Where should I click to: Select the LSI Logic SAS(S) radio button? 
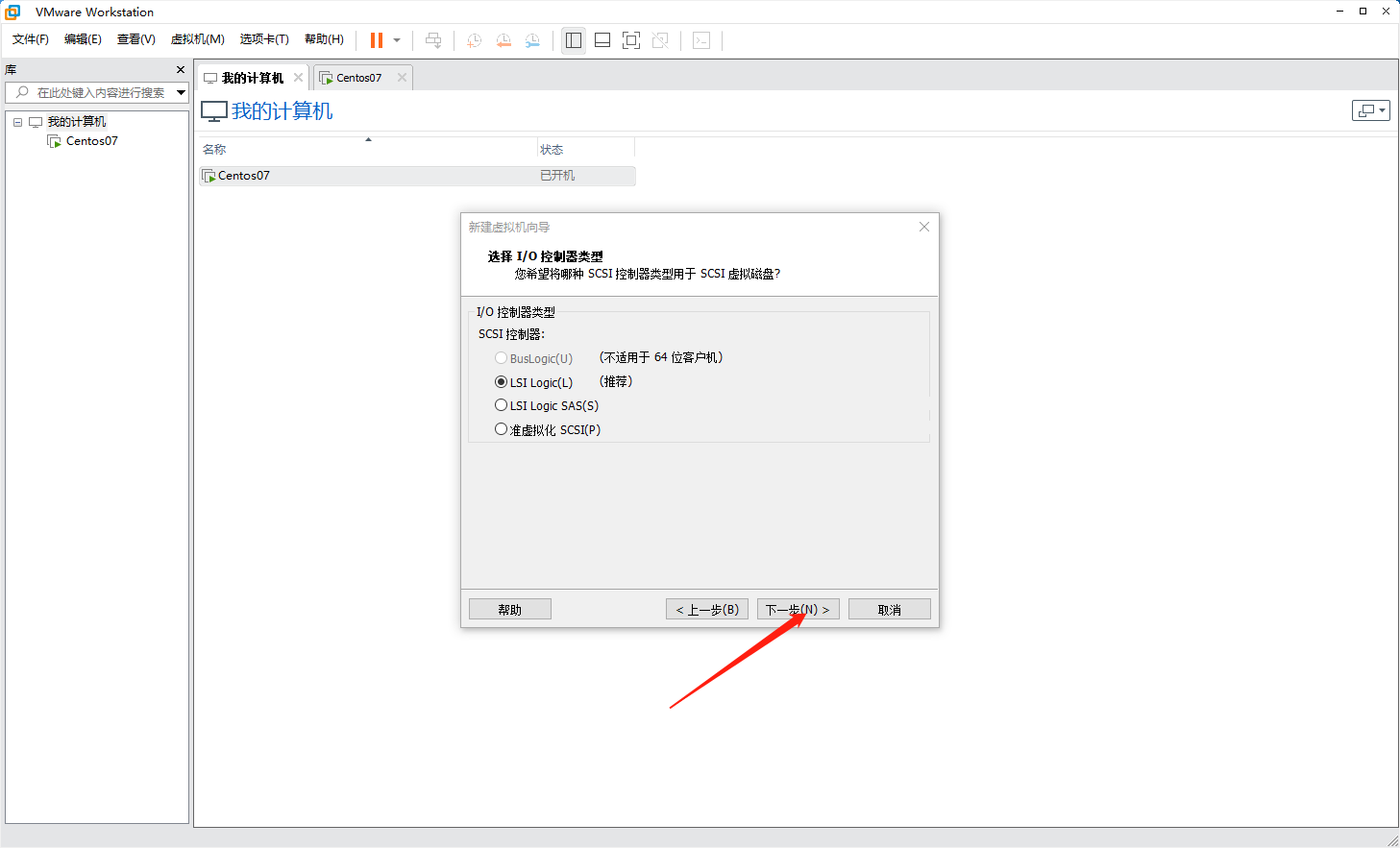501,405
